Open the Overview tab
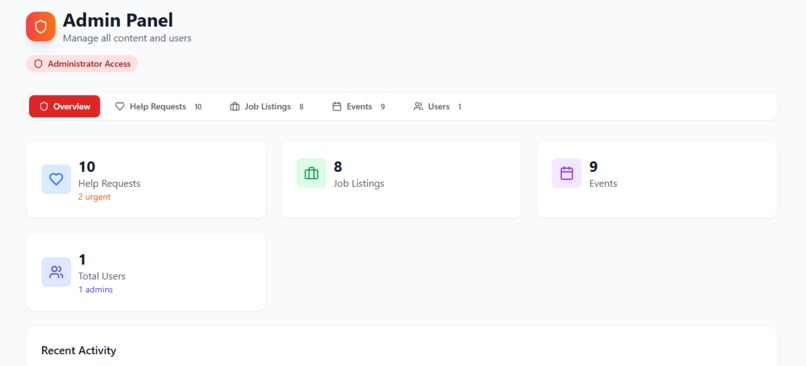The image size is (806, 366). click(x=64, y=106)
